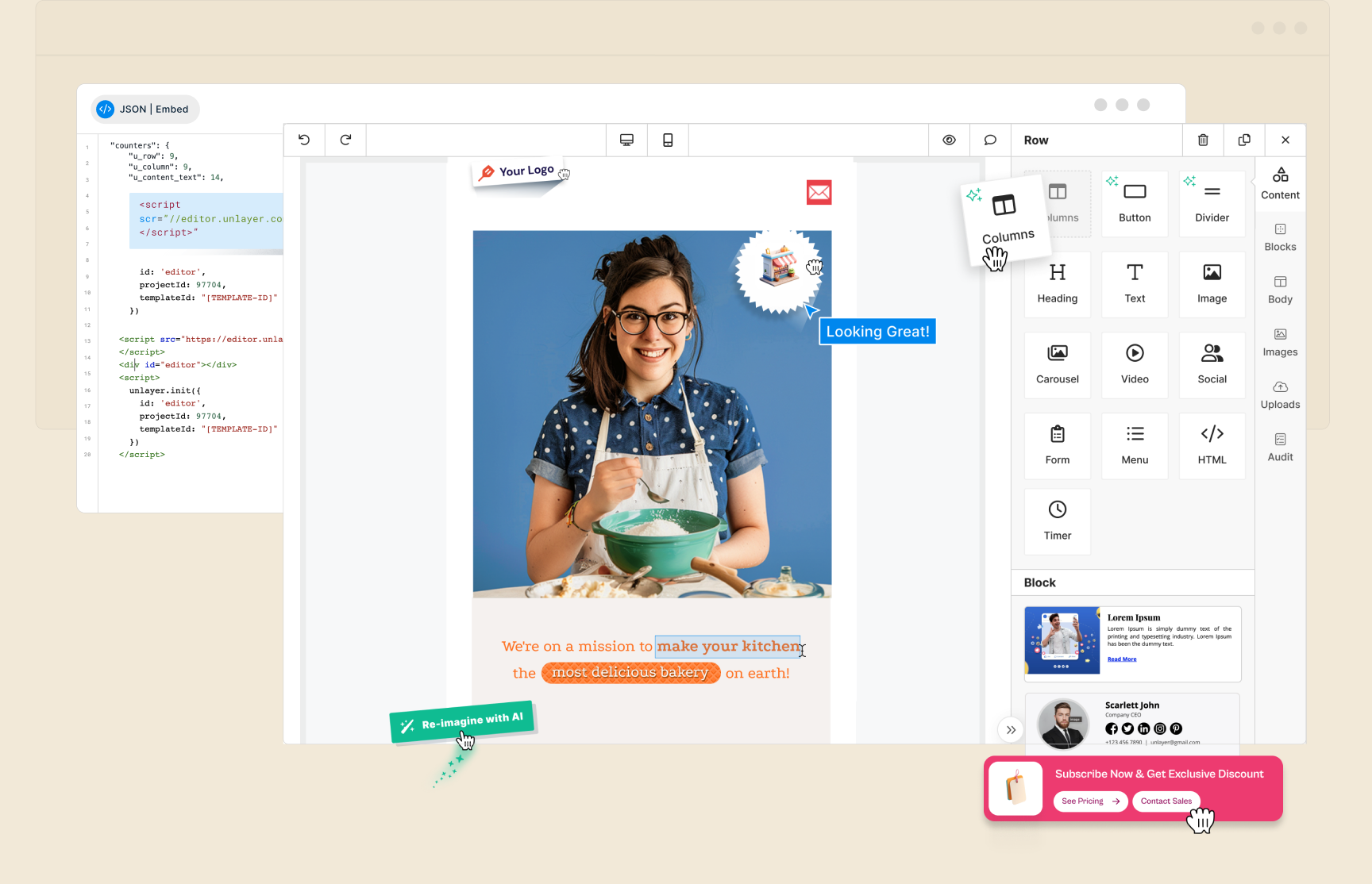Viewport: 1372px width, 884px height.
Task: Delete the row with trash icon
Action: pos(1203,140)
